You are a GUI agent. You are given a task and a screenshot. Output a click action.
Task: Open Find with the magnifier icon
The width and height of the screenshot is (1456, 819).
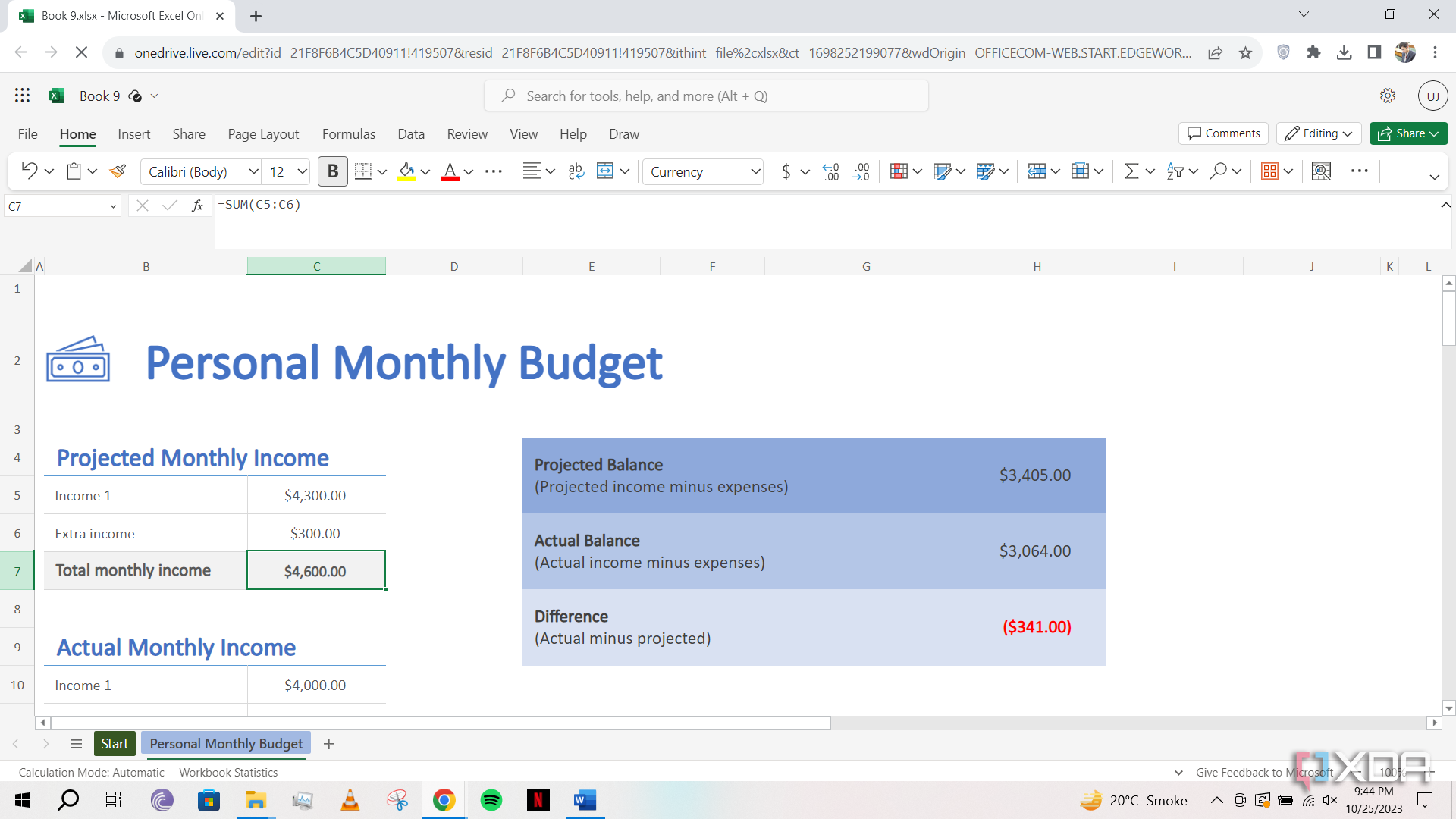tap(1218, 171)
